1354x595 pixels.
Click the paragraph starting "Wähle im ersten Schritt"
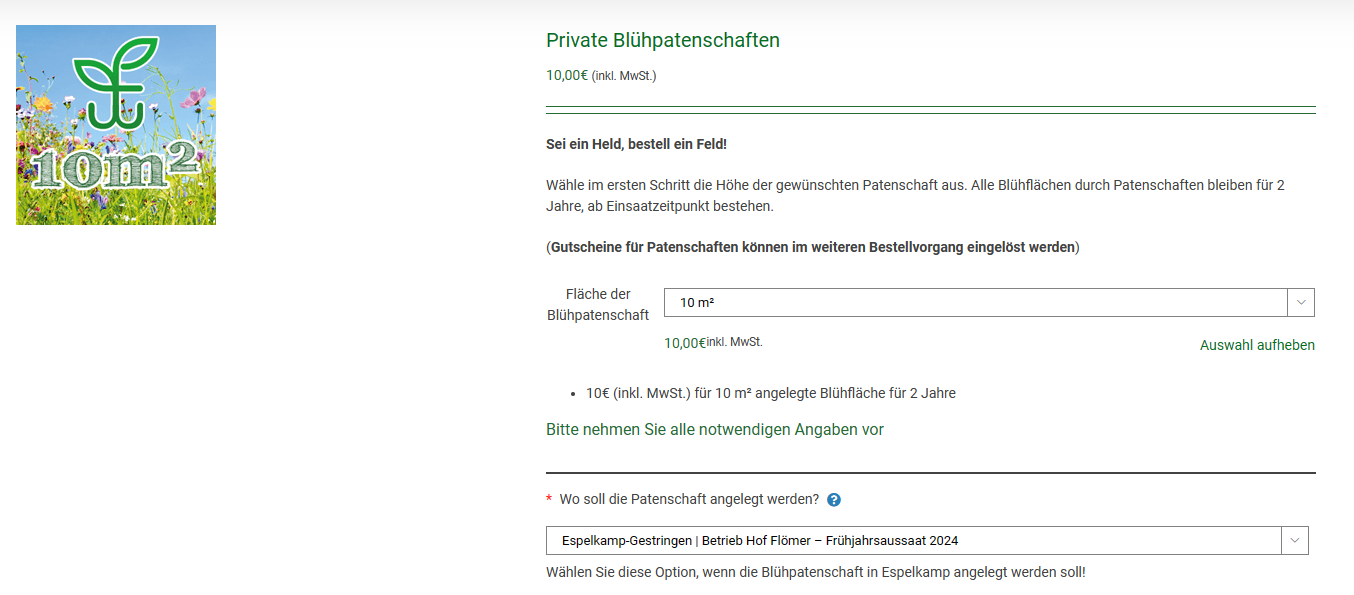point(914,196)
